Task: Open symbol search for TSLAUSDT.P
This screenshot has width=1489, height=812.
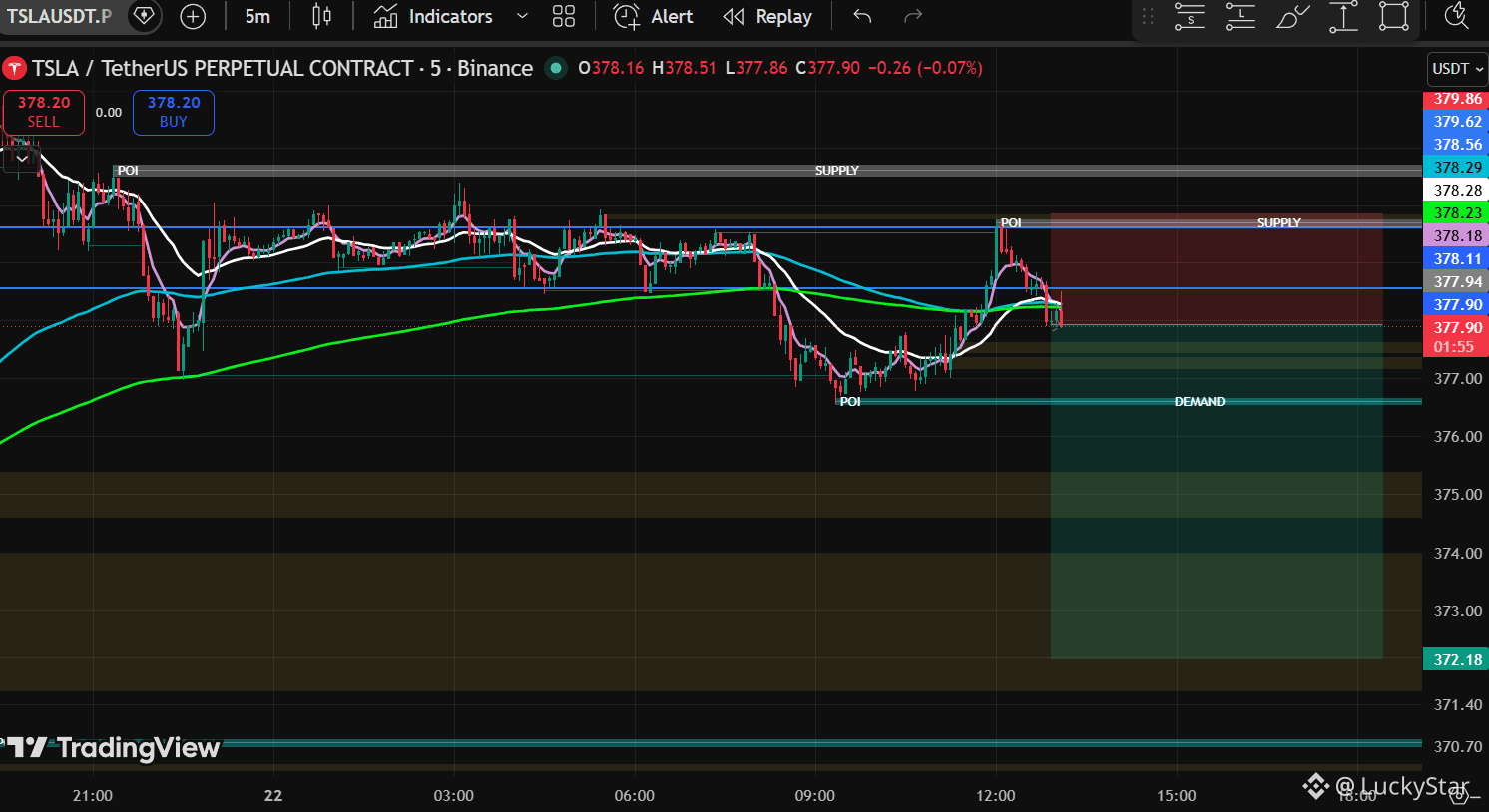Action: tap(60, 16)
